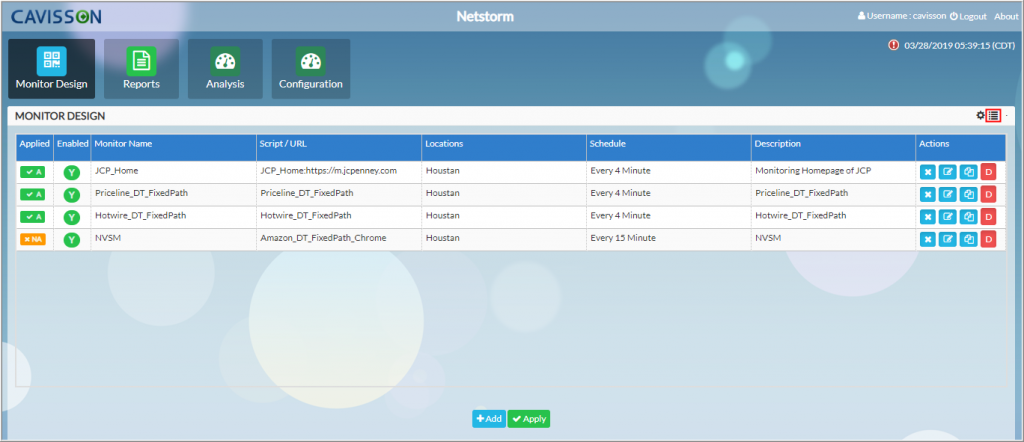Click the JCP_Home:https://m.jcpenney.com script cell

338,172
